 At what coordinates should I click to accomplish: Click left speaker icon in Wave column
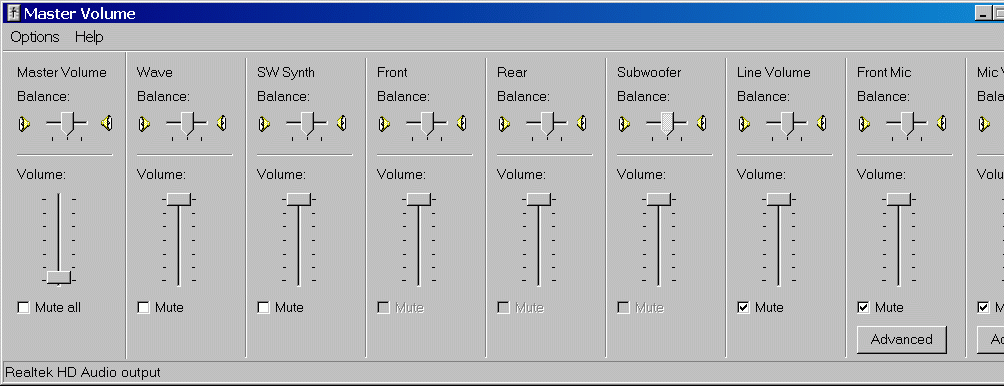pos(144,123)
